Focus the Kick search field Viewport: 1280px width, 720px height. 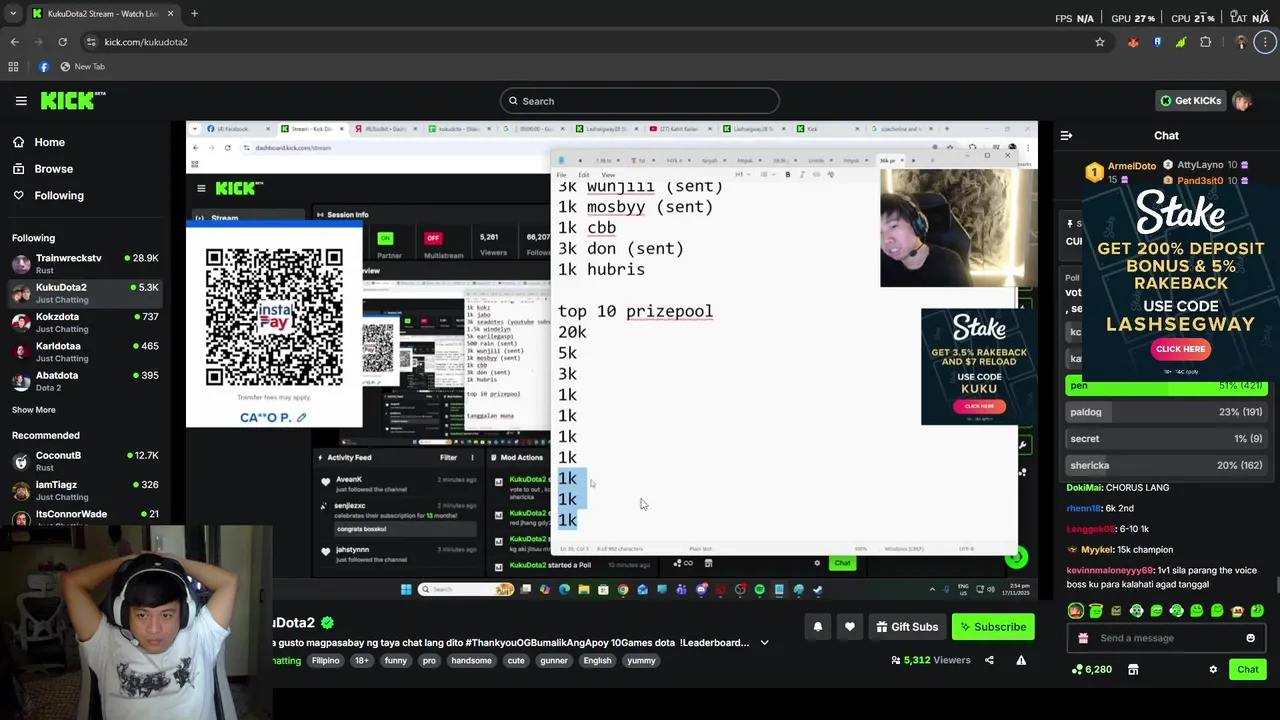click(x=640, y=101)
